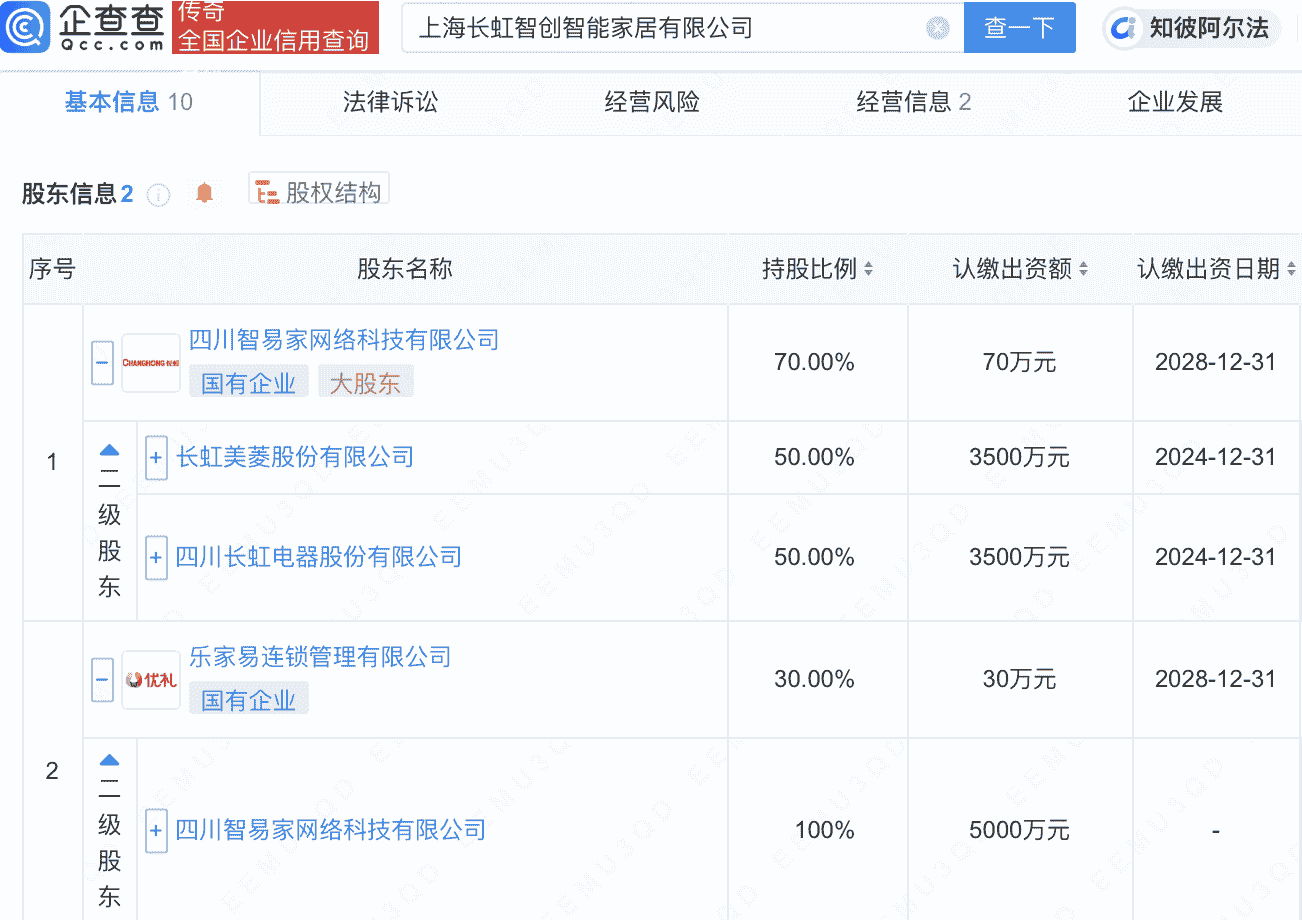Click the 优礼 company logo thumbnail
Viewport: 1302px width, 920px height.
click(151, 680)
